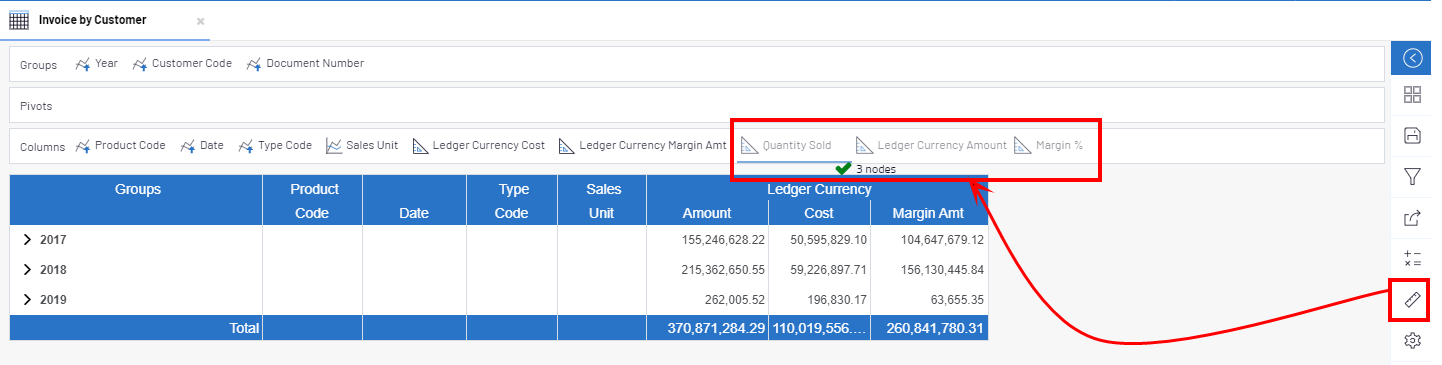The image size is (1442, 365).
Task: Click the Date table header
Action: coord(414,200)
